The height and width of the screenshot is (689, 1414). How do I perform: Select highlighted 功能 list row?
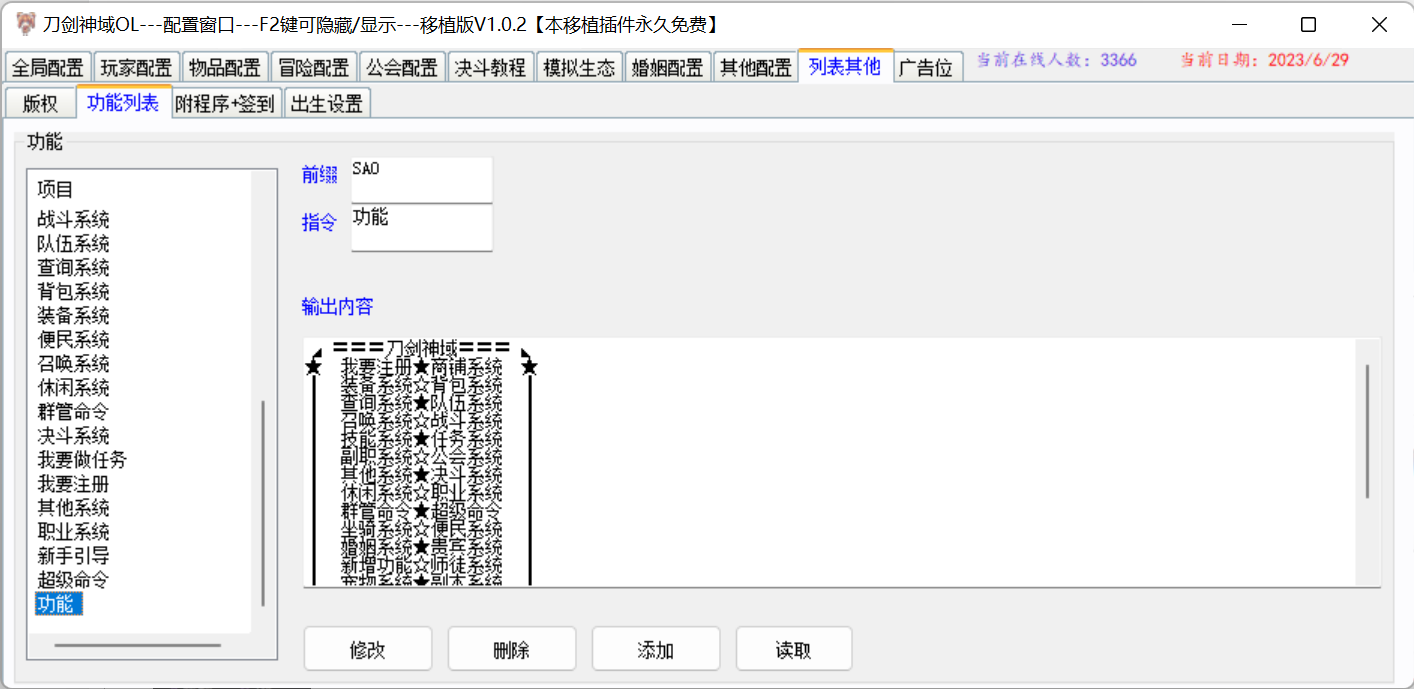point(59,604)
